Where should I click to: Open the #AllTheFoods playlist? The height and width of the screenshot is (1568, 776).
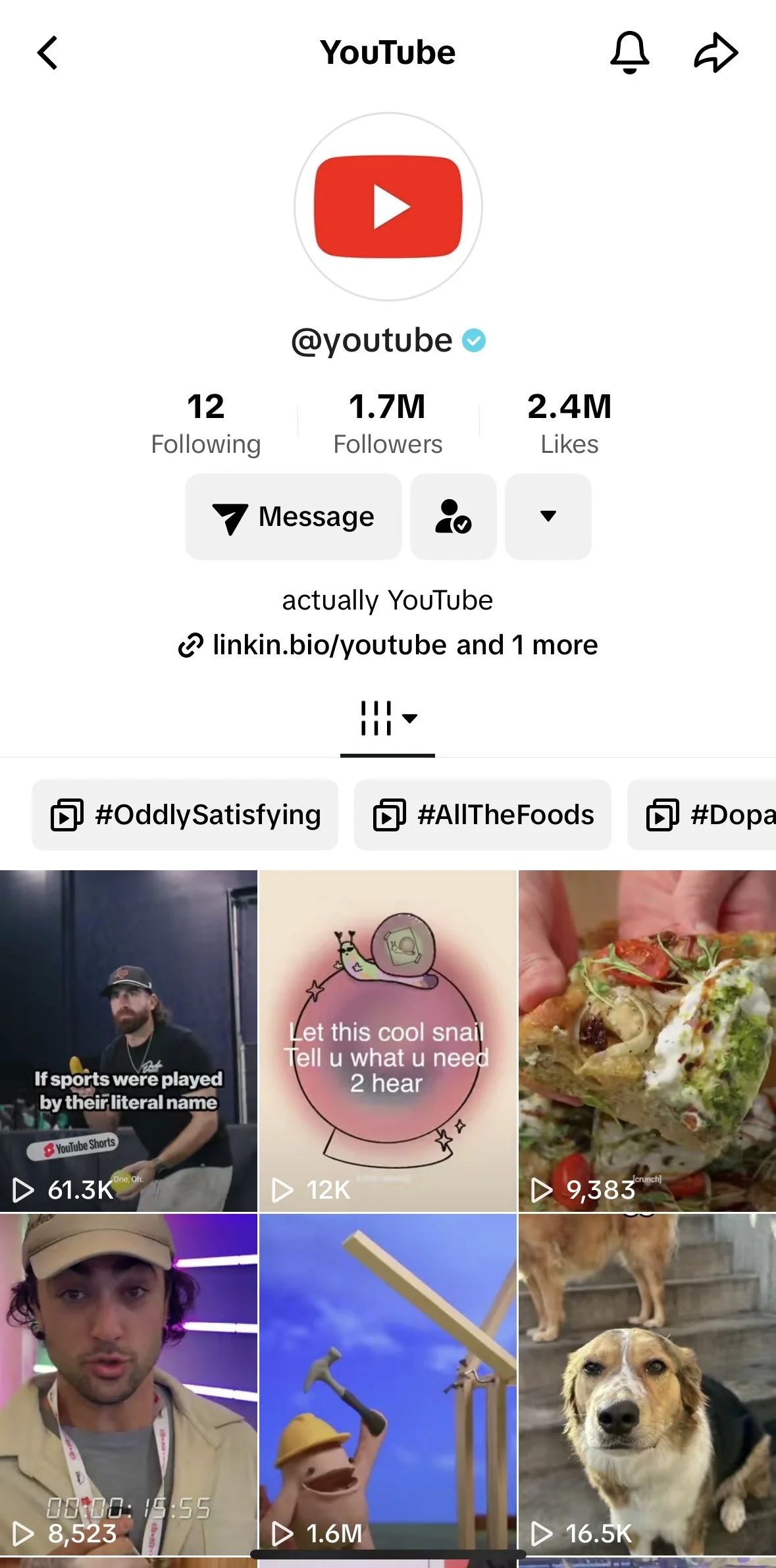(x=482, y=815)
